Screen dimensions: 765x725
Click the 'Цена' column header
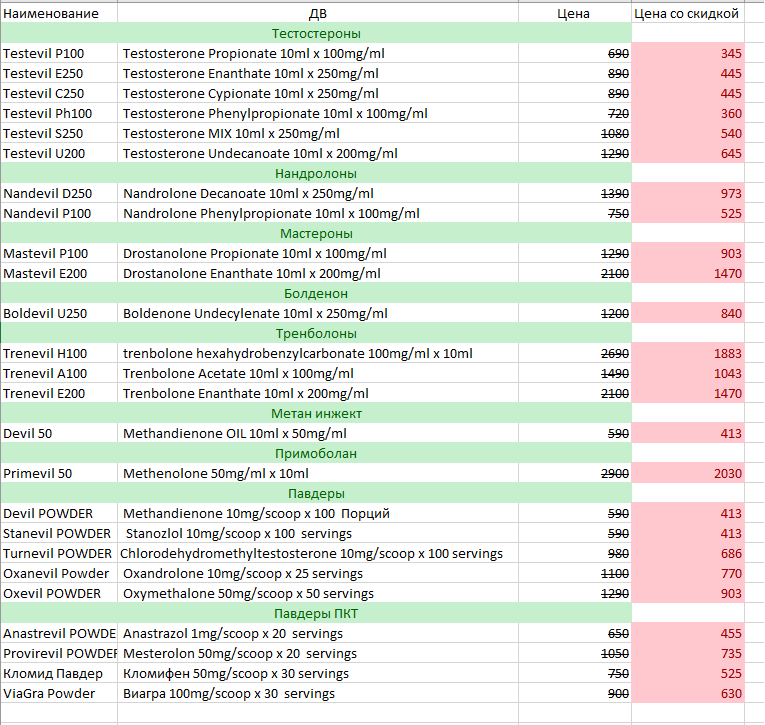pyautogui.click(x=573, y=13)
